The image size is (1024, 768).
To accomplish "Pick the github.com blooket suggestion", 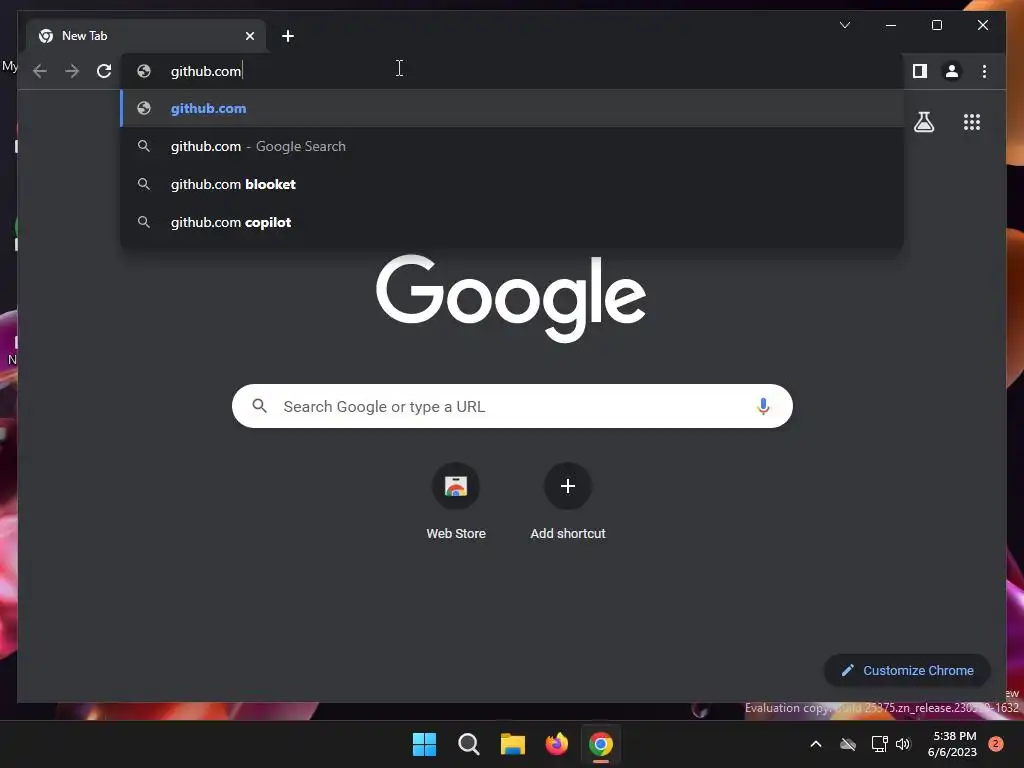I will 513,184.
